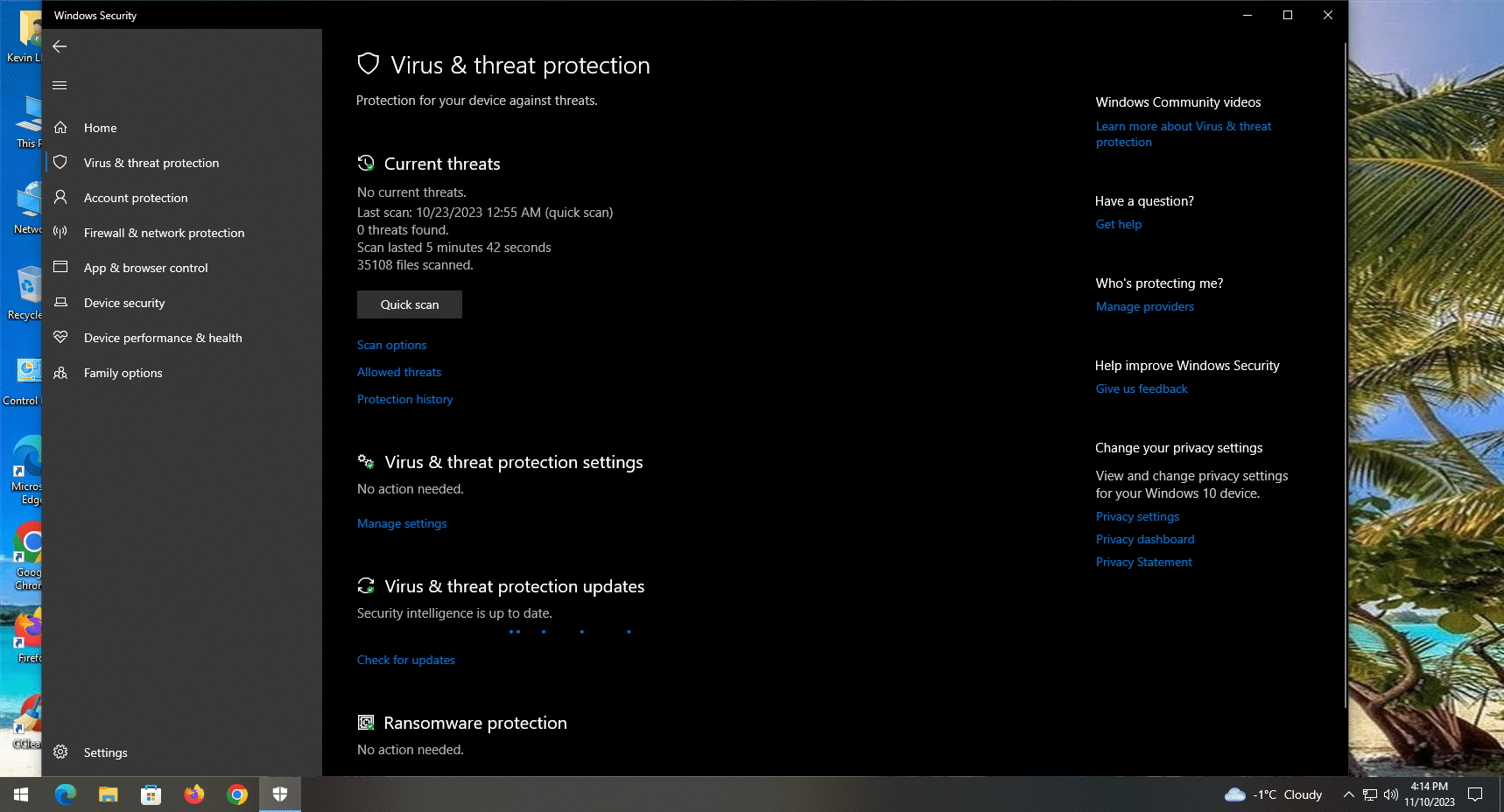
Task: Open App & browser control
Action: click(x=182, y=268)
